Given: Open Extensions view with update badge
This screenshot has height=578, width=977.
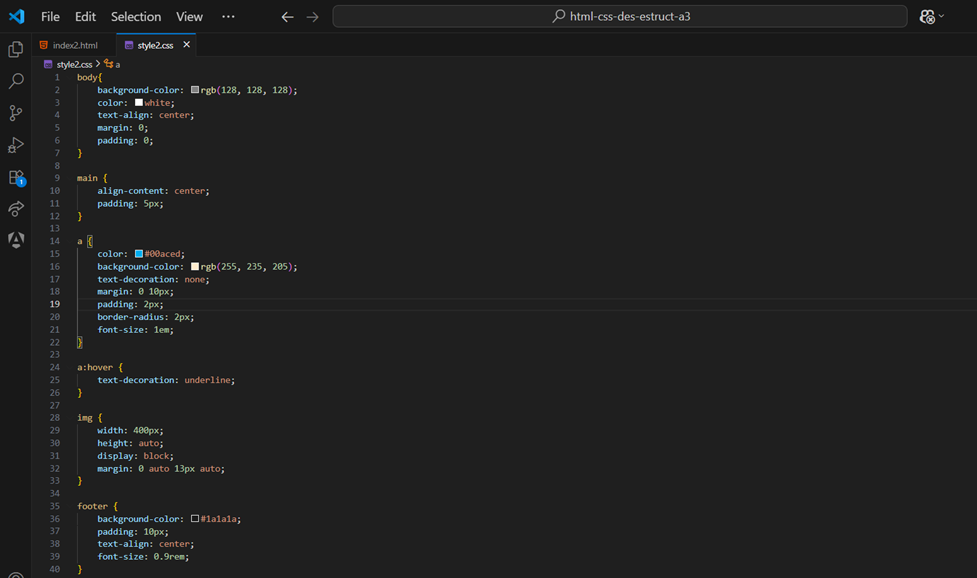Looking at the screenshot, I should tap(16, 178).
